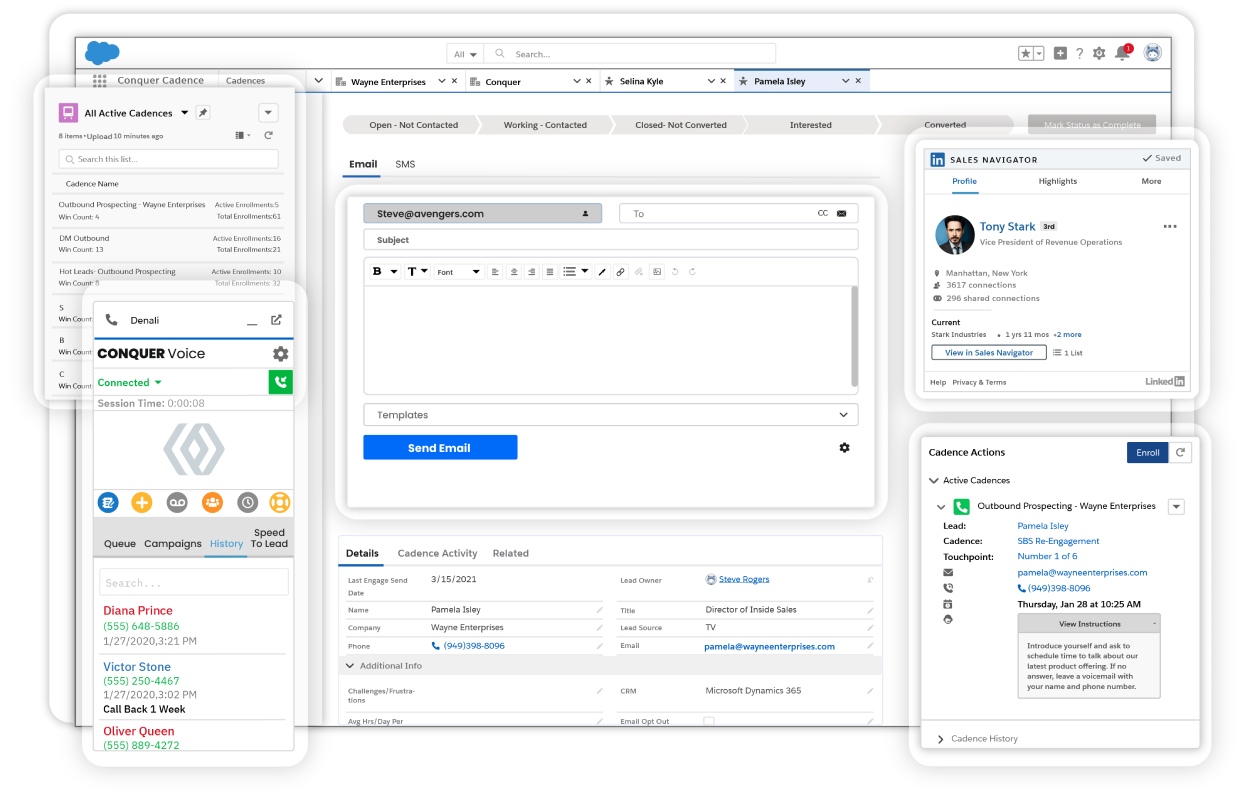This screenshot has height=800, width=1245.
Task: Click the email body scrollbar
Action: (x=854, y=336)
